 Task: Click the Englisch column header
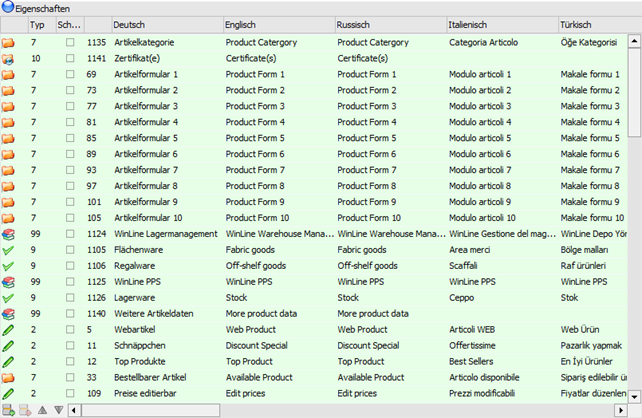276,23
